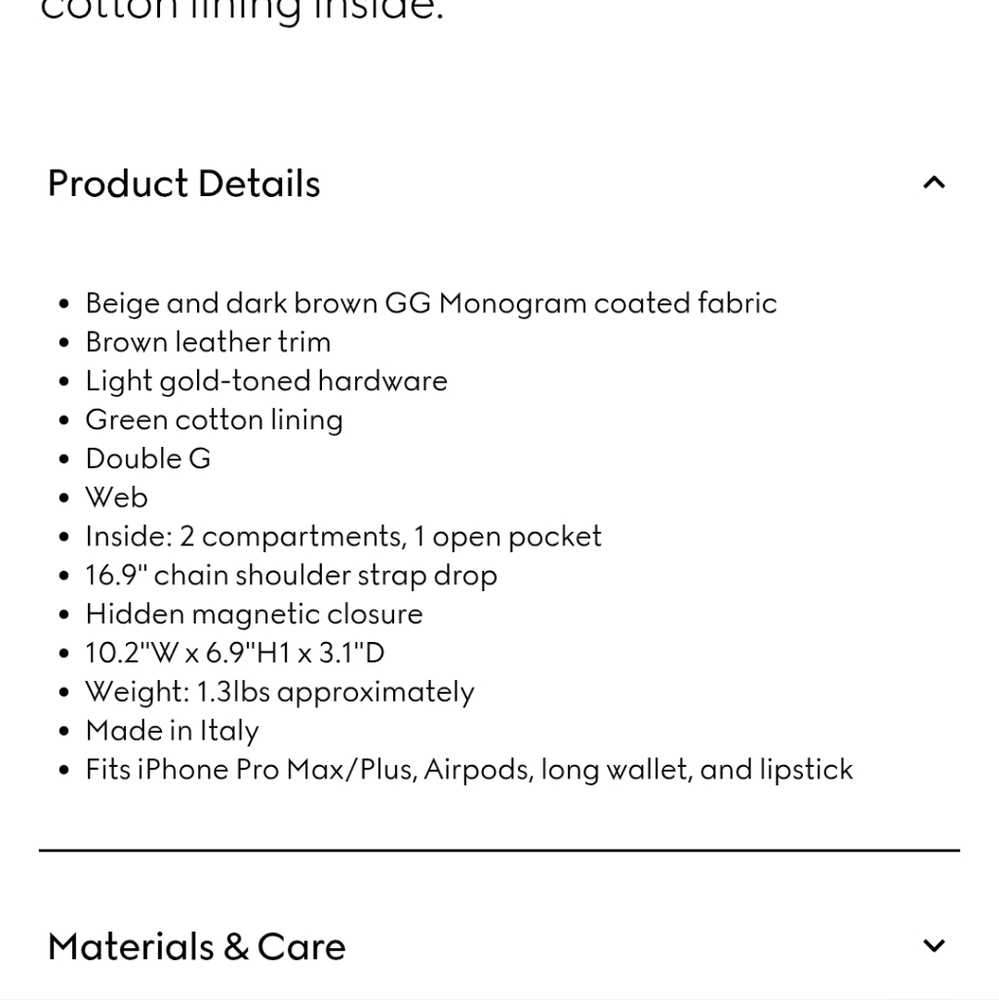Select the Weight 1.3lbs approximately text
999x1000 pixels.
click(x=280, y=693)
